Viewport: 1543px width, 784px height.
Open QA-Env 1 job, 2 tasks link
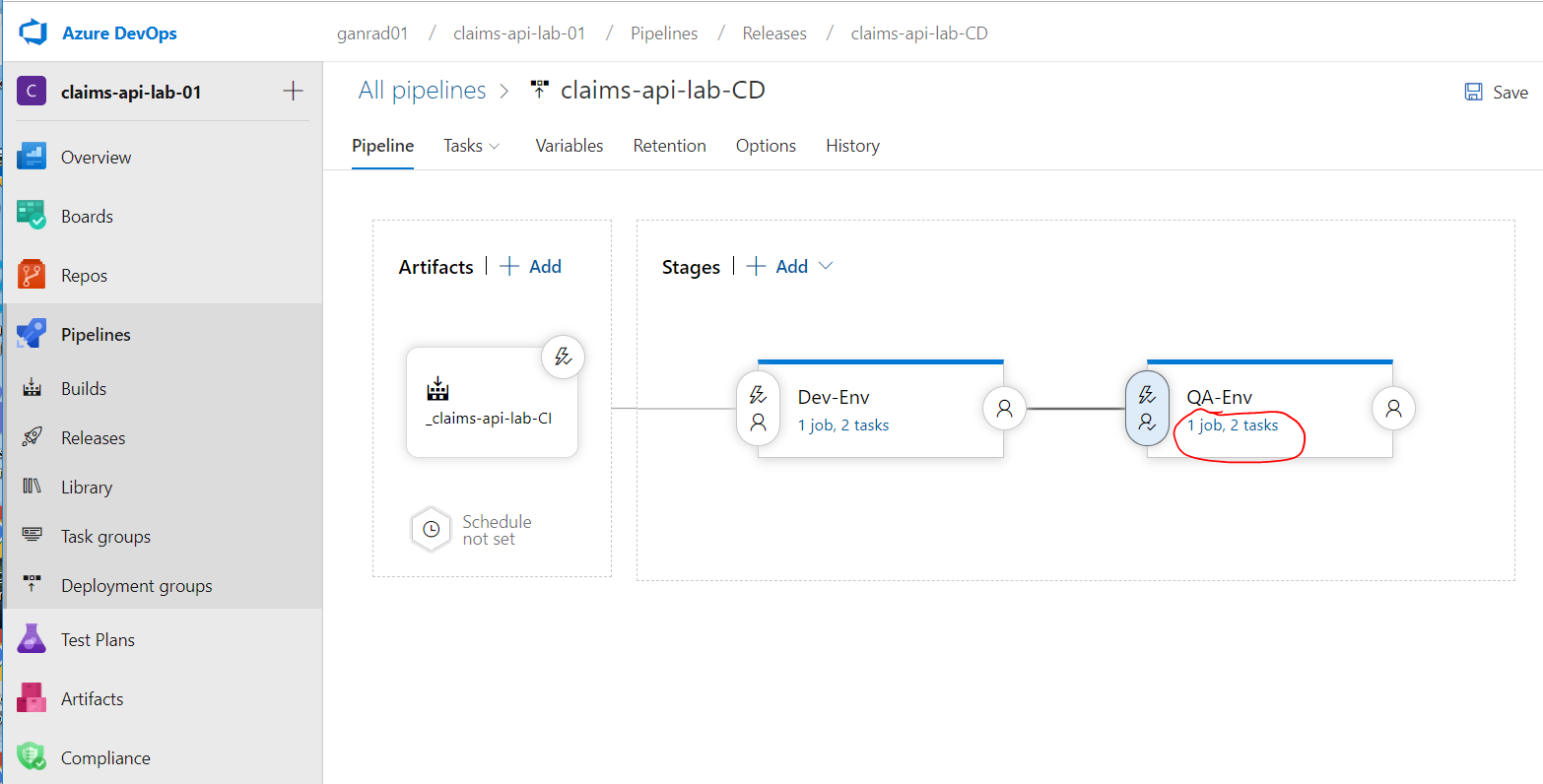pyautogui.click(x=1233, y=425)
